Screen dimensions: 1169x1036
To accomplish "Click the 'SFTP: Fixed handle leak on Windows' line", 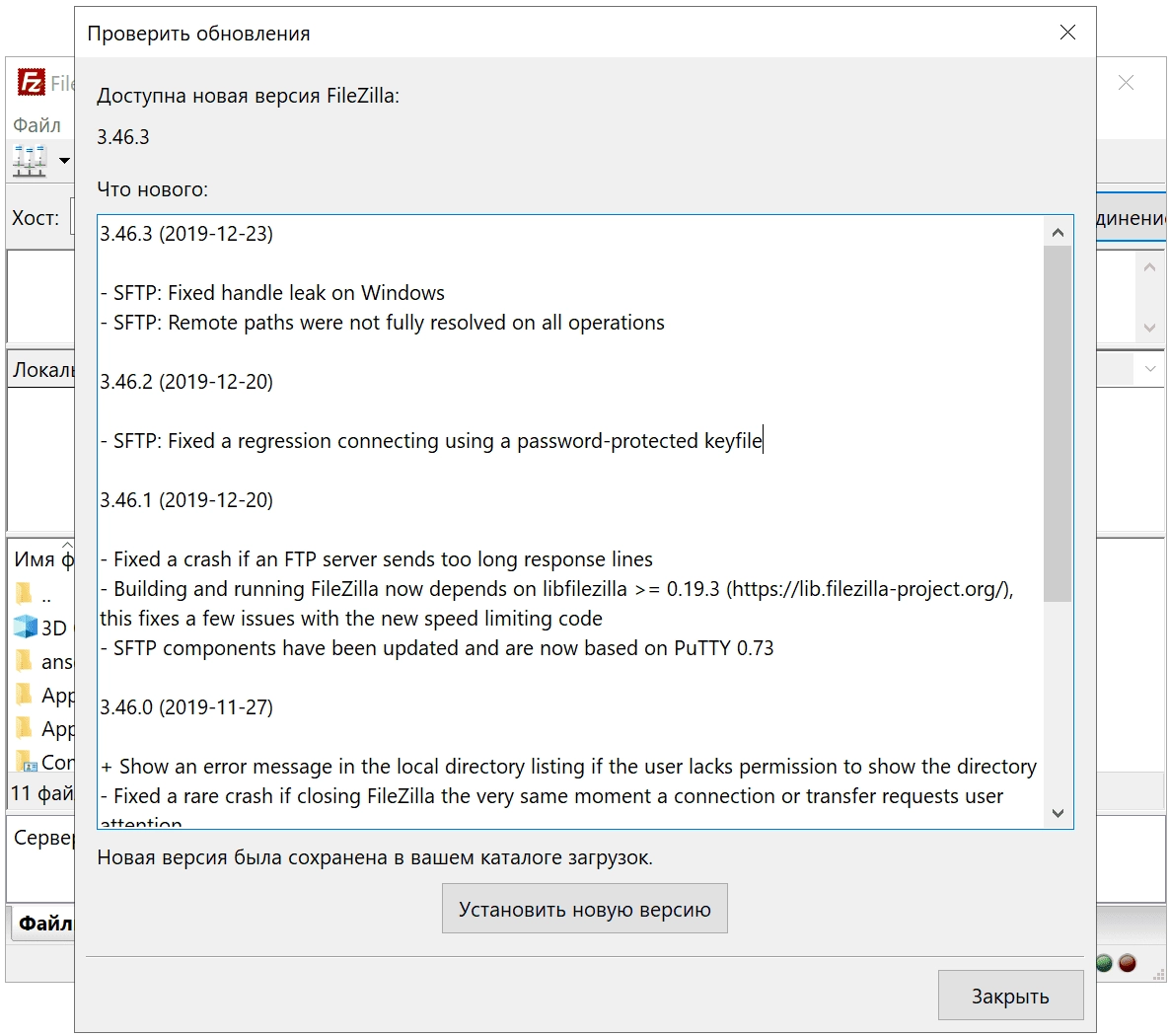I will point(272,292).
